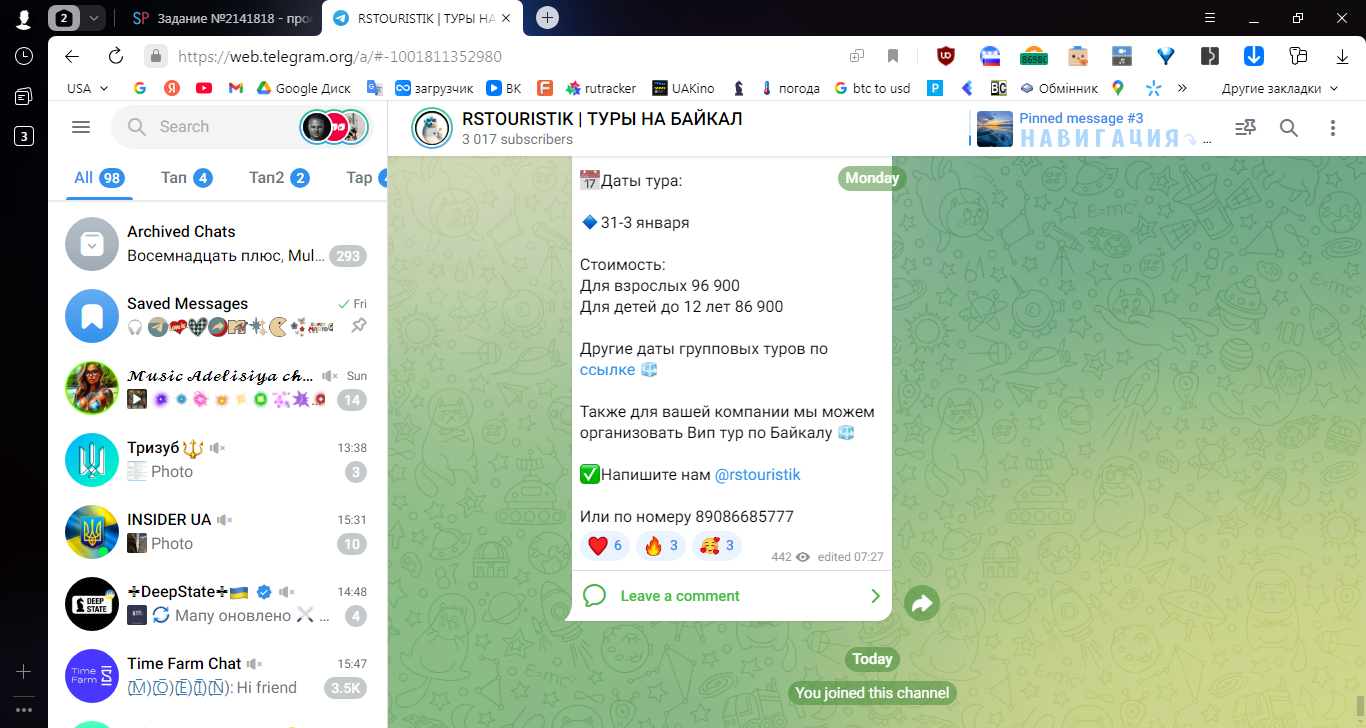Open the INSIDER UA chat

point(217,532)
